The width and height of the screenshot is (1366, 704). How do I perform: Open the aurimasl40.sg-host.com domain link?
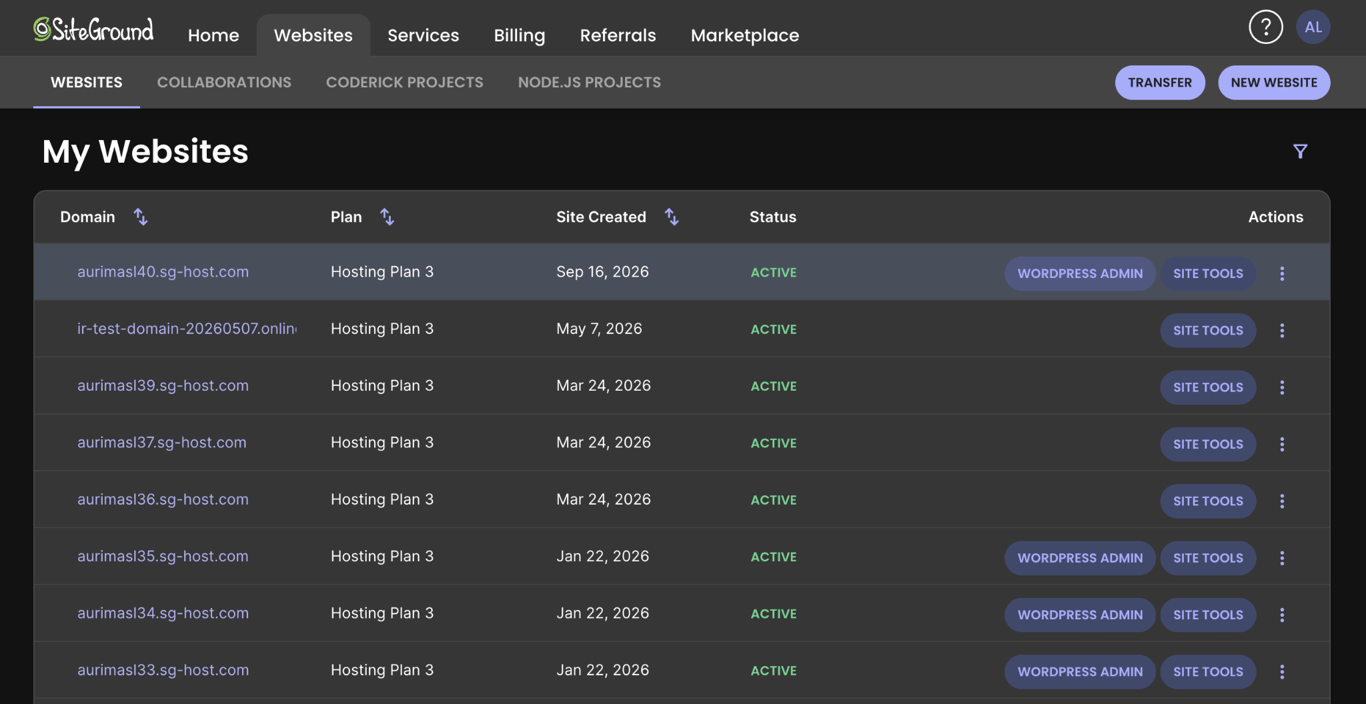click(163, 272)
